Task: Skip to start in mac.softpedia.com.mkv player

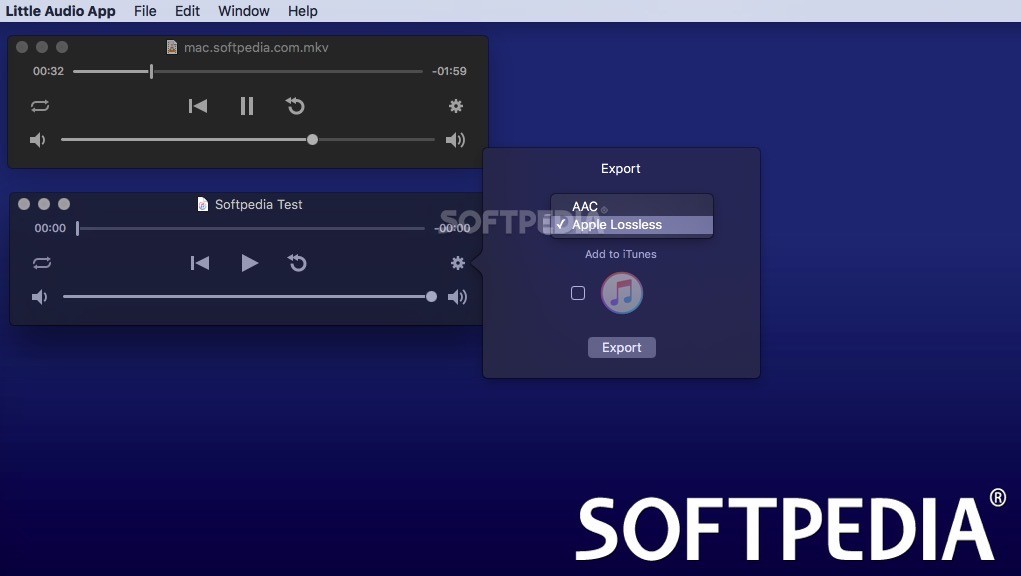Action: tap(198, 106)
